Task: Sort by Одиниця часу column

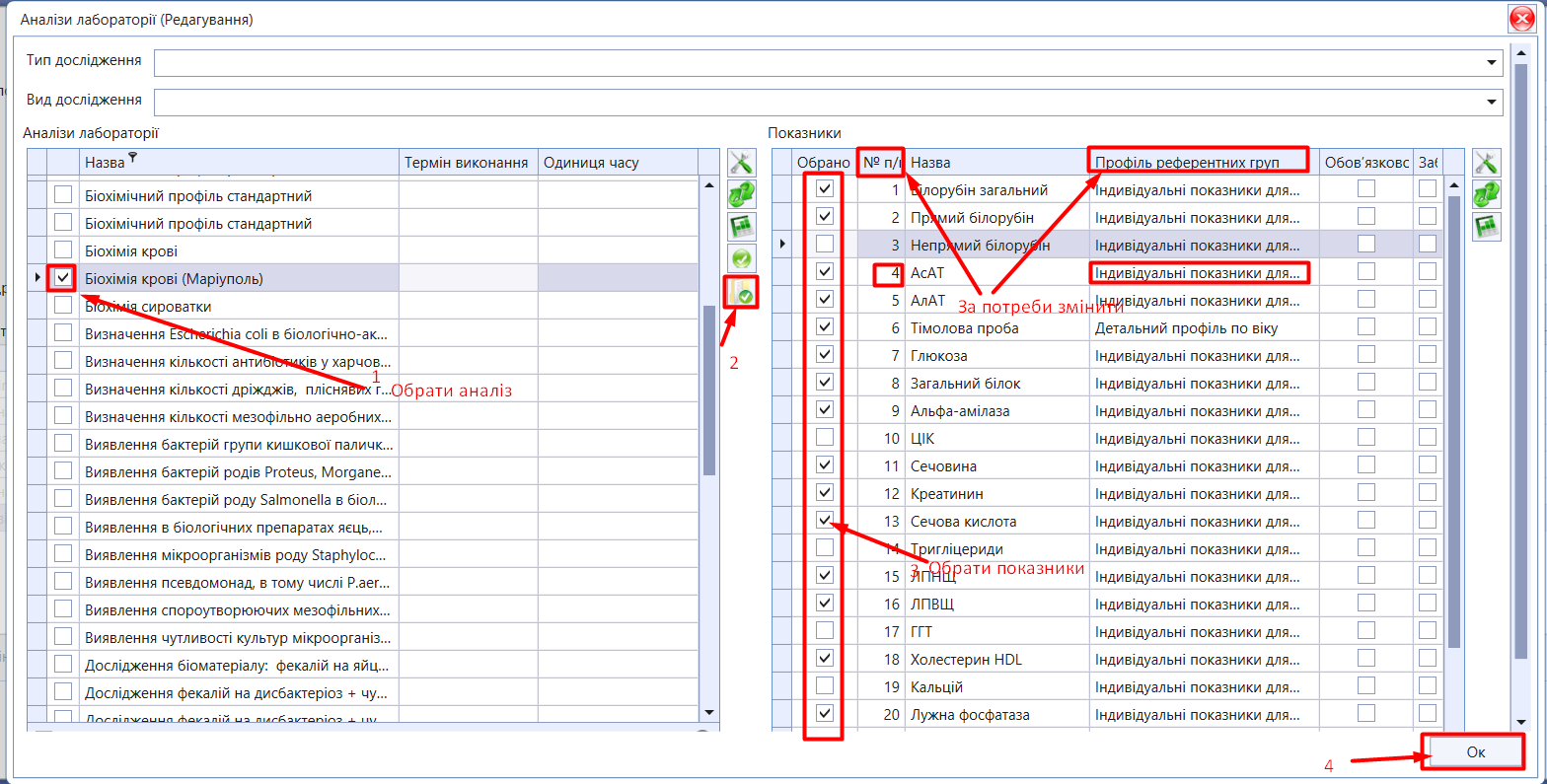Action: click(x=618, y=163)
